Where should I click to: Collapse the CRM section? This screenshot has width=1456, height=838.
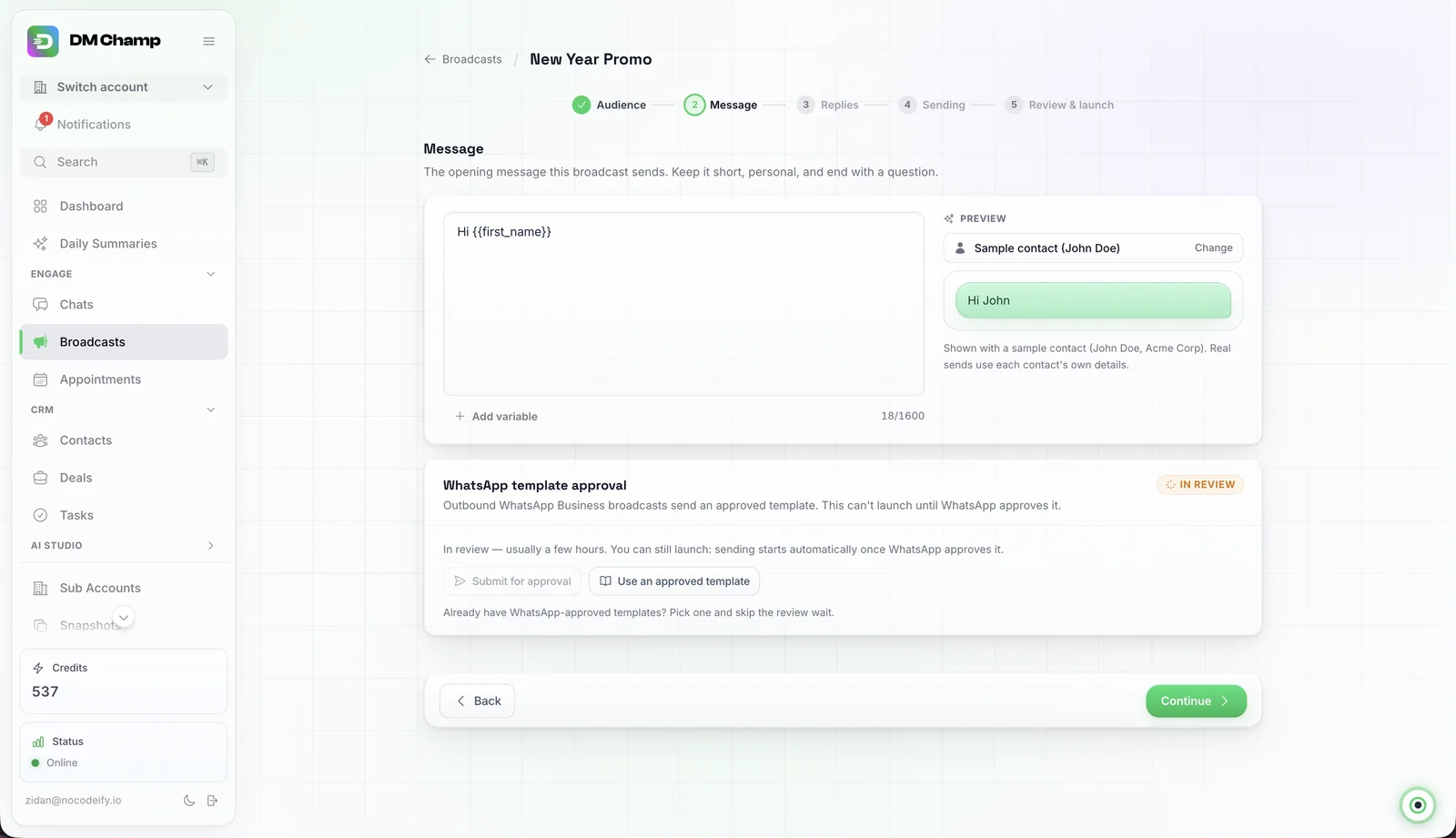pyautogui.click(x=211, y=409)
